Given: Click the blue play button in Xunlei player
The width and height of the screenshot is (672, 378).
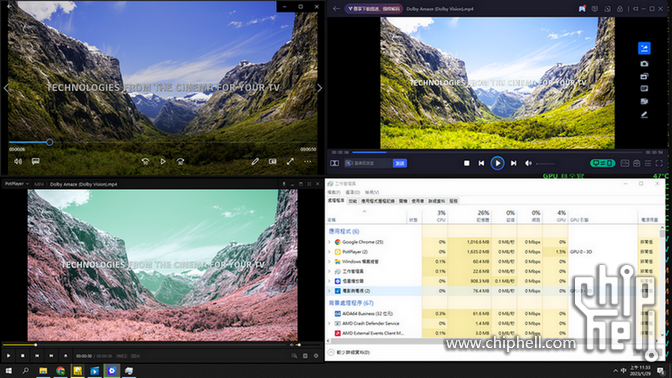Looking at the screenshot, I should coord(497,163).
